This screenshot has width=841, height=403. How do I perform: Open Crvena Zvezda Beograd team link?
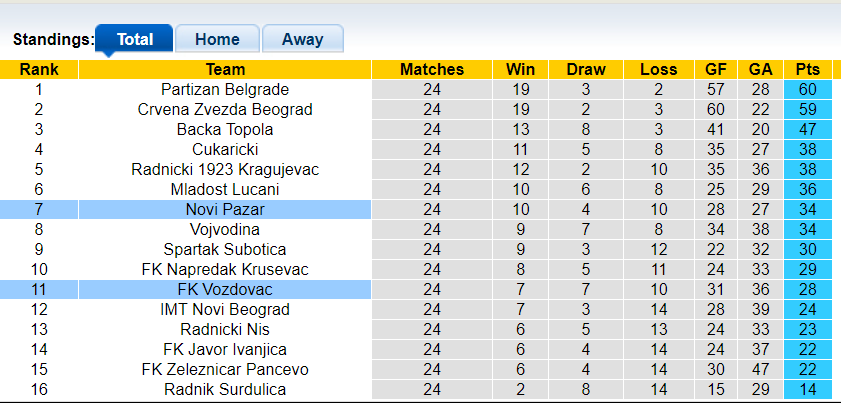[225, 109]
